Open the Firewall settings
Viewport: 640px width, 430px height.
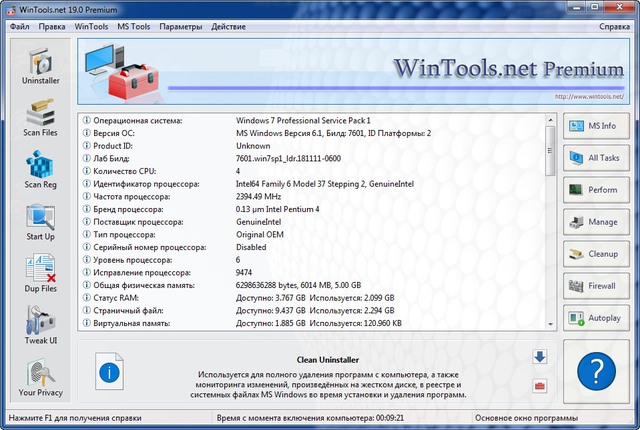tap(596, 286)
